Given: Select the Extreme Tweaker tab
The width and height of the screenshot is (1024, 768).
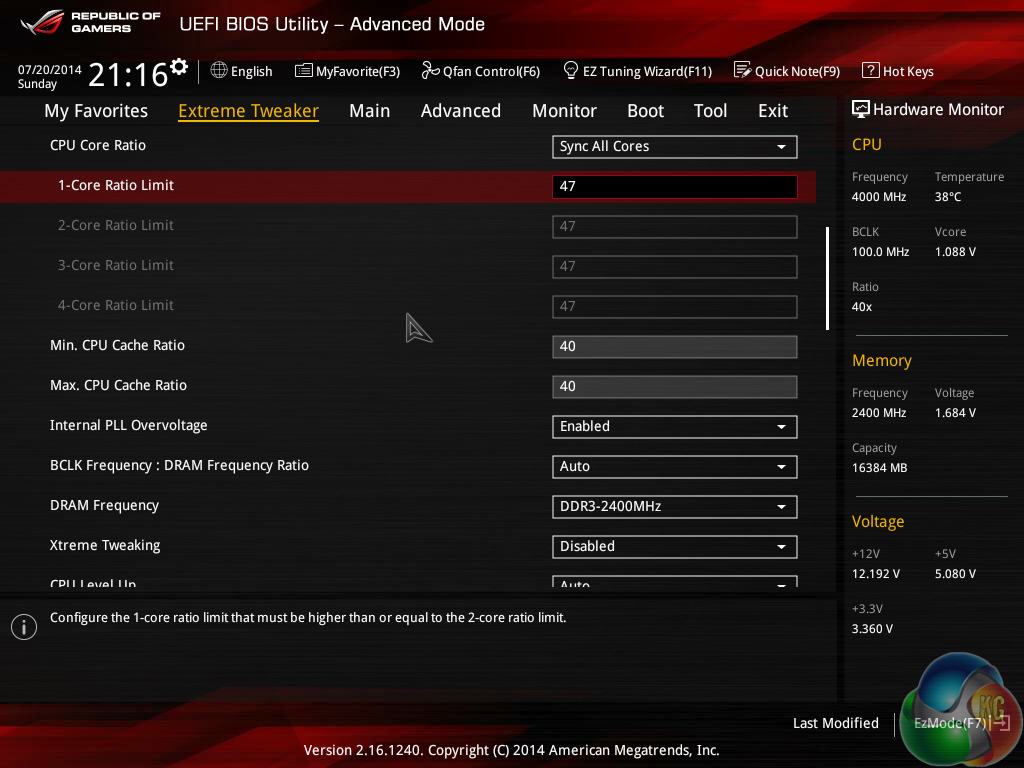Looking at the screenshot, I should click(248, 111).
